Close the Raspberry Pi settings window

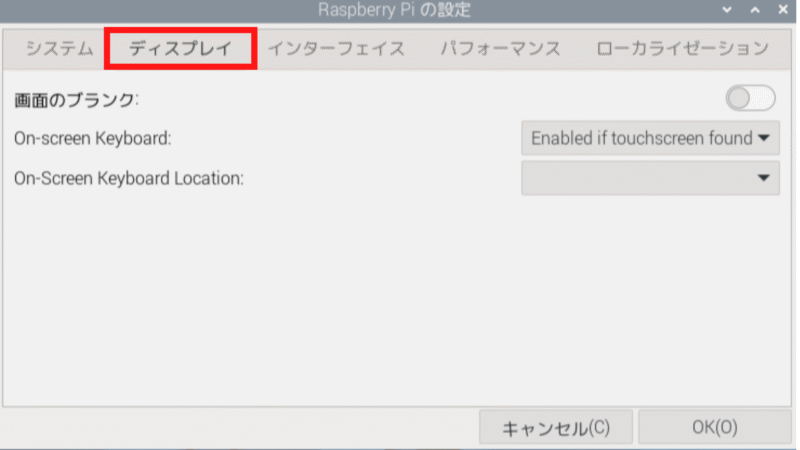click(783, 10)
